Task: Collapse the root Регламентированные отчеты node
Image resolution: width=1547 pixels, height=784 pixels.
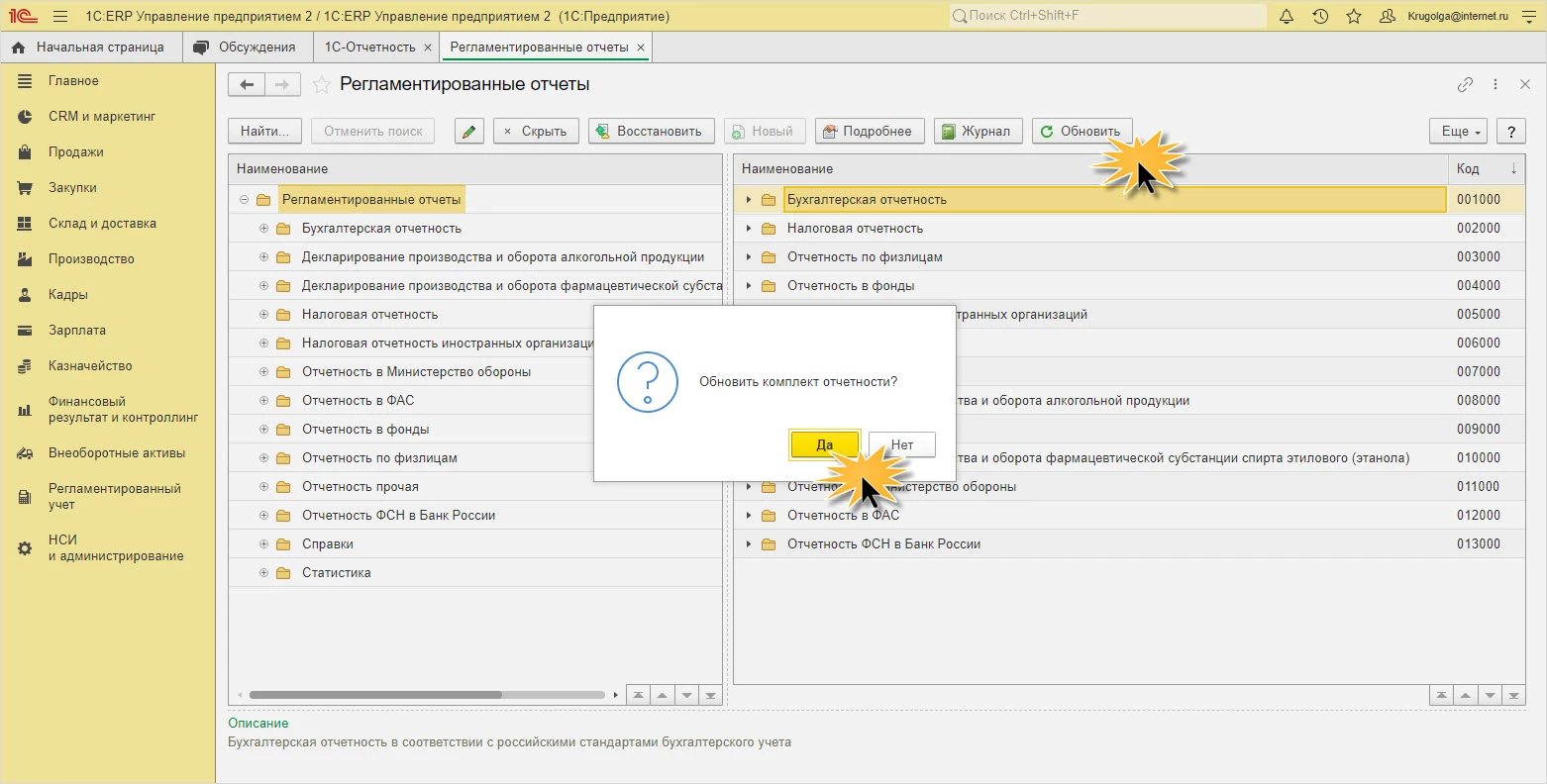Action: click(244, 200)
